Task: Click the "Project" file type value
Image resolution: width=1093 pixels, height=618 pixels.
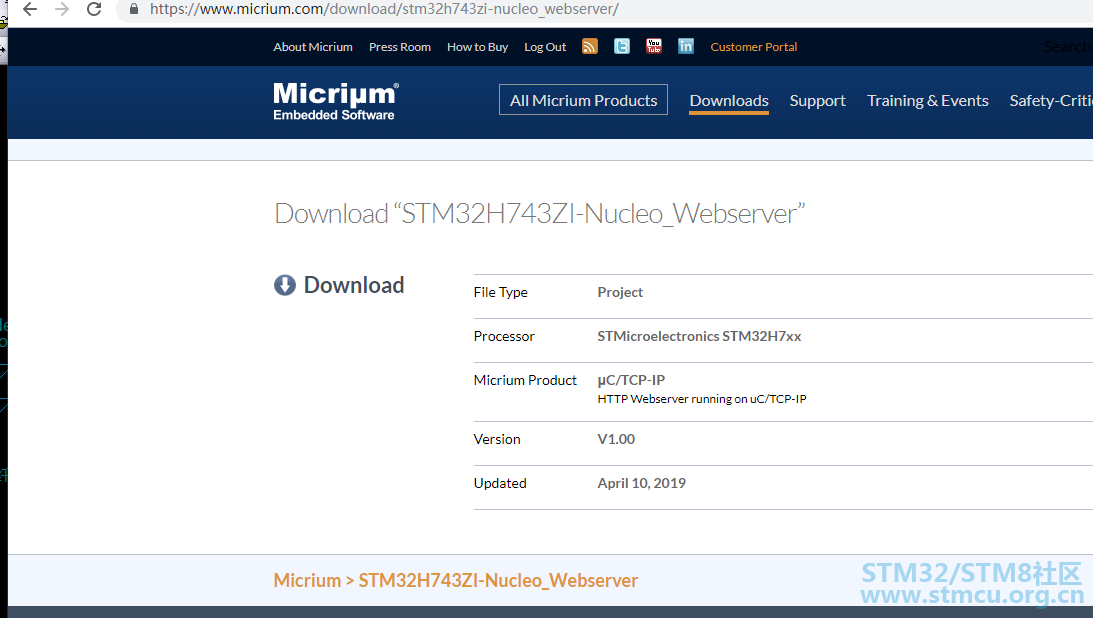Action: click(620, 292)
